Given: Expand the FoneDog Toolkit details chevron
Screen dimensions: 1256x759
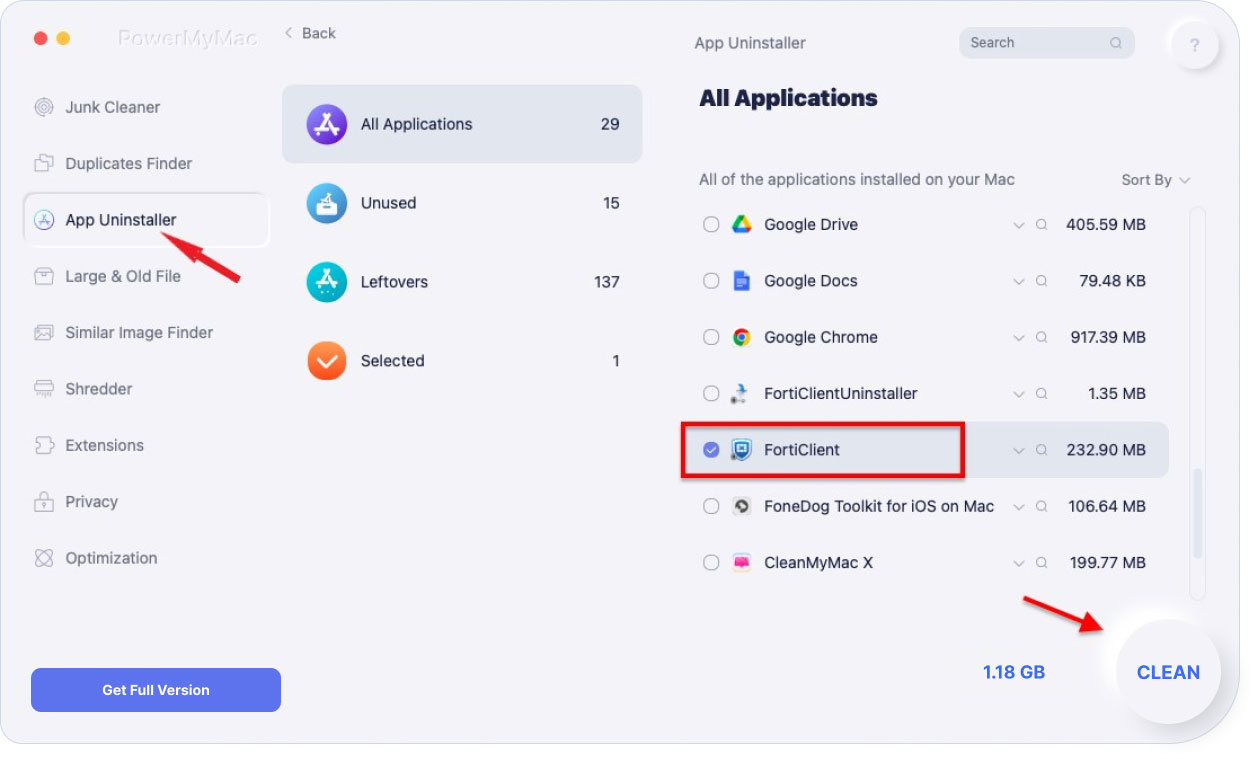Looking at the screenshot, I should pos(1019,506).
